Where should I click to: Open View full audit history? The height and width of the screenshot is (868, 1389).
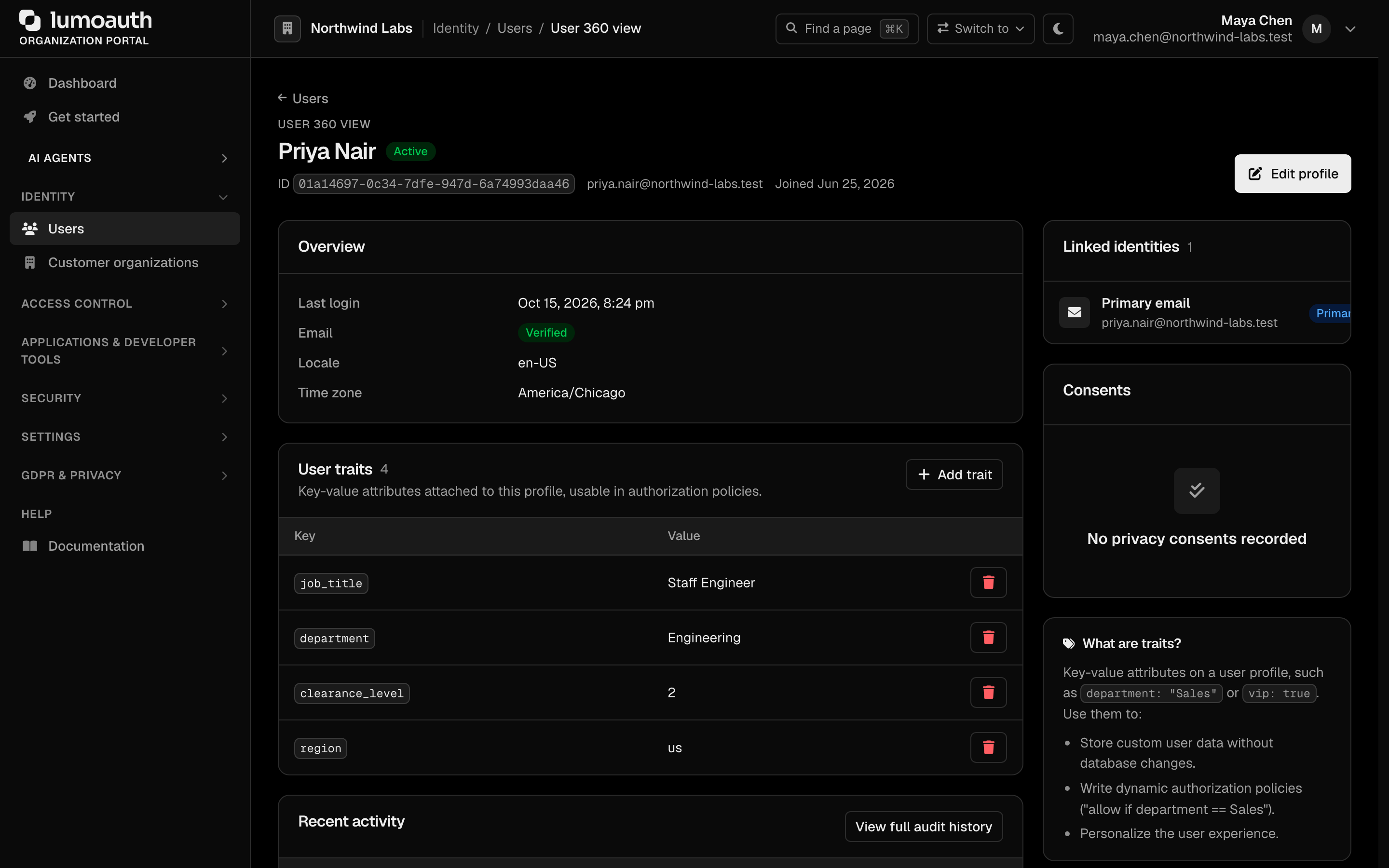pos(924,827)
